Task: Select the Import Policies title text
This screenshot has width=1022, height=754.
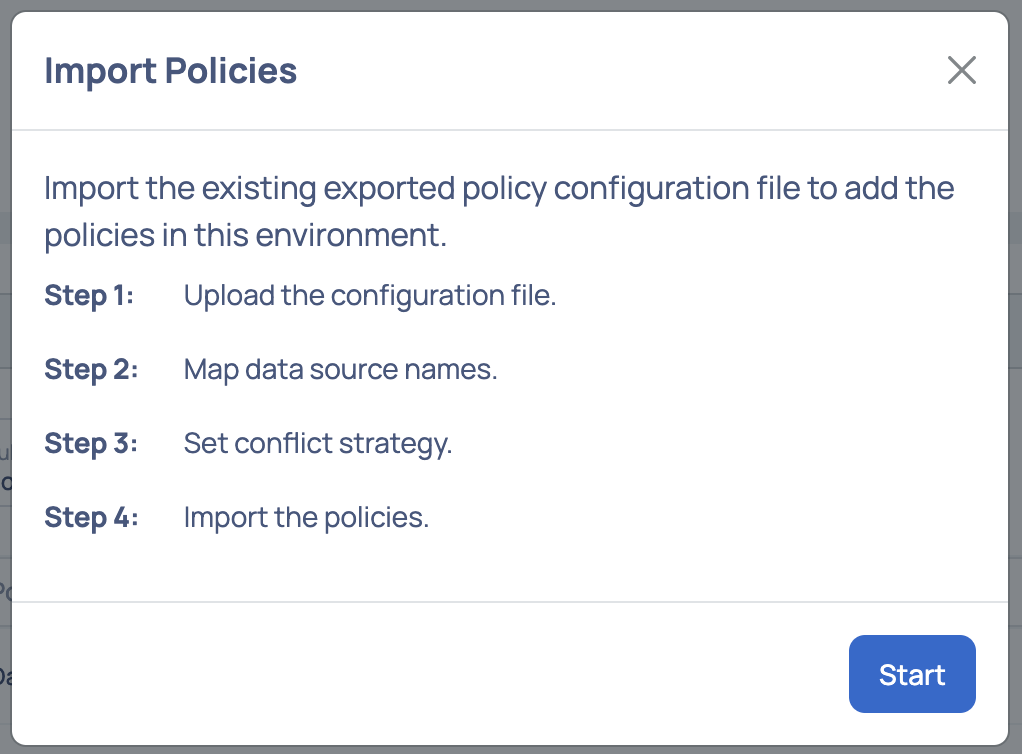Action: click(x=170, y=70)
